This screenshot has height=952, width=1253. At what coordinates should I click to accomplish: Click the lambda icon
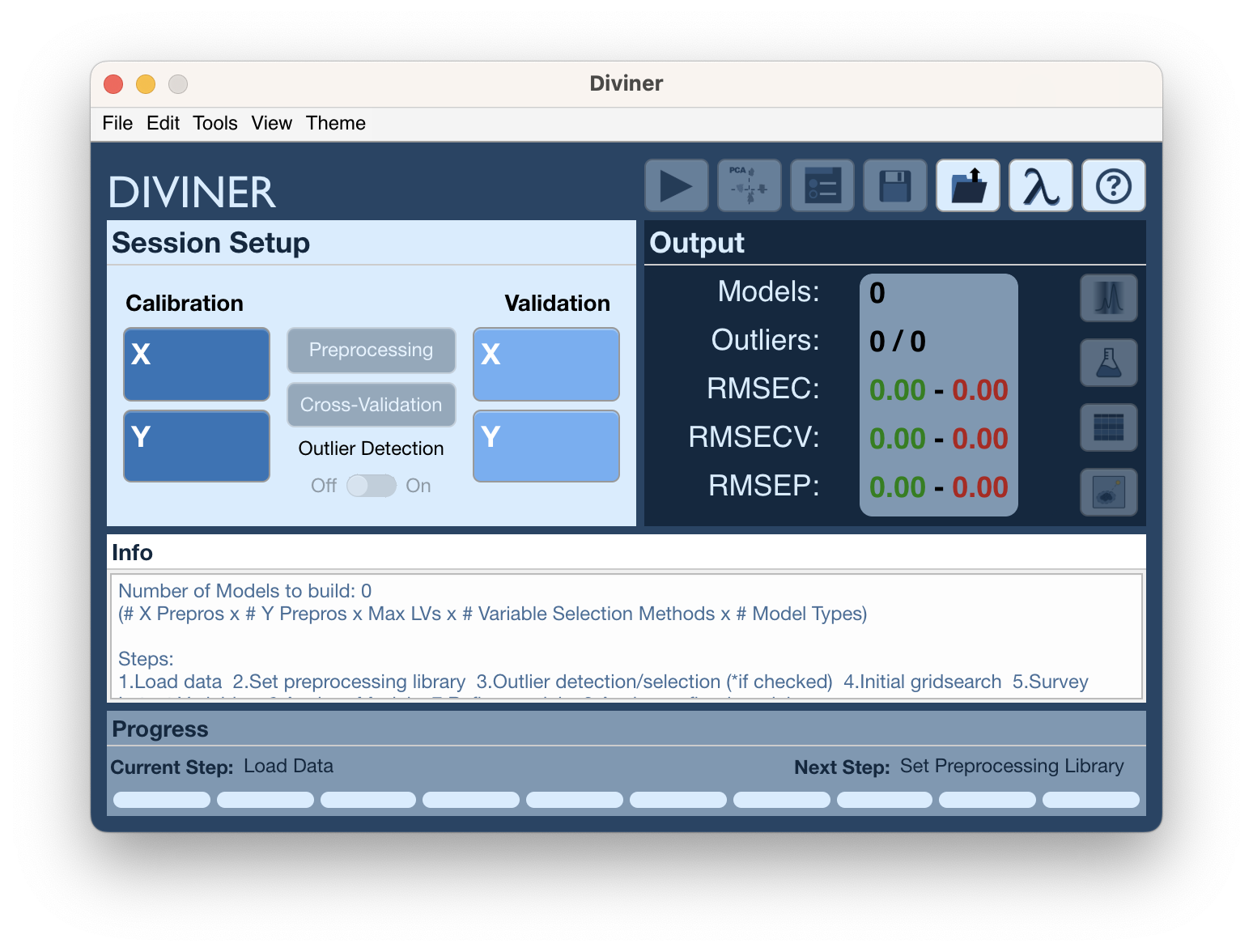point(1041,185)
